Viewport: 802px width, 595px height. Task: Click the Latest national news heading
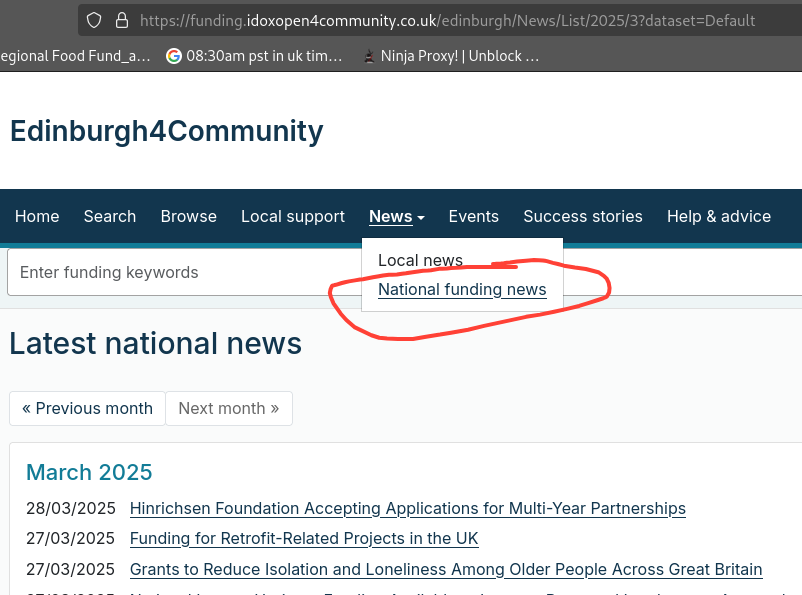tap(155, 343)
